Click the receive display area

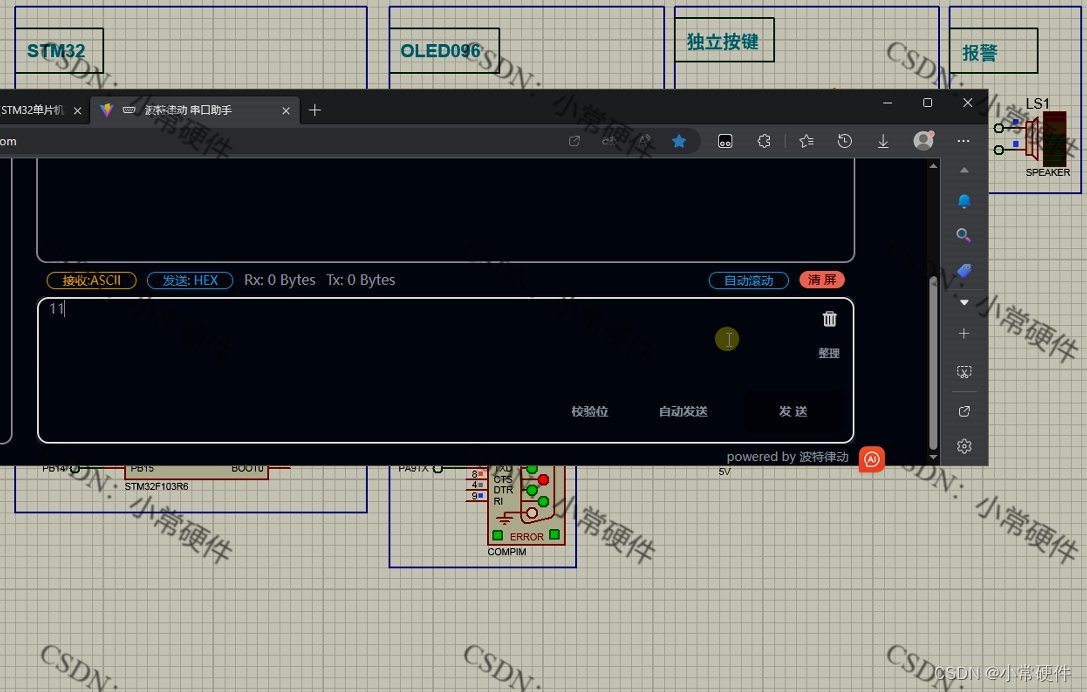446,210
